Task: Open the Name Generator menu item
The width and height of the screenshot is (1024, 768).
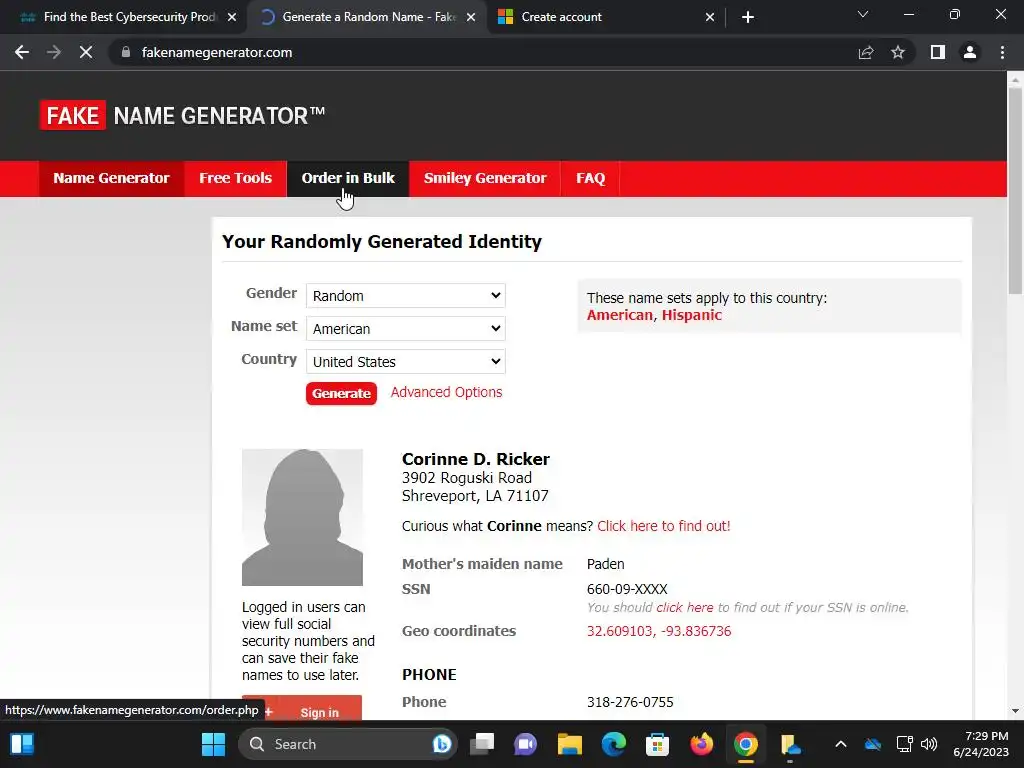Action: (111, 178)
